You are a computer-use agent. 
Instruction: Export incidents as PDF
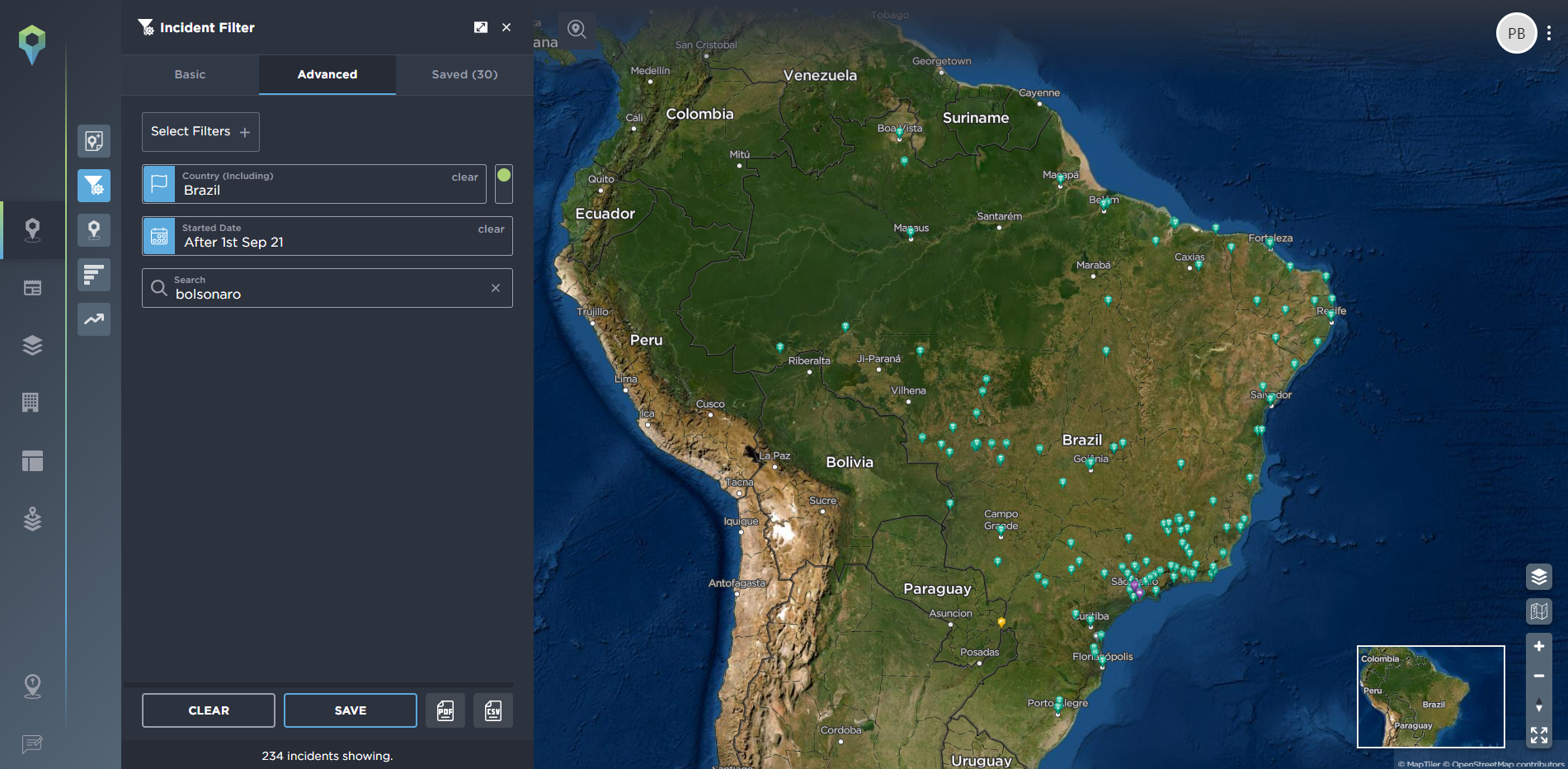click(445, 710)
